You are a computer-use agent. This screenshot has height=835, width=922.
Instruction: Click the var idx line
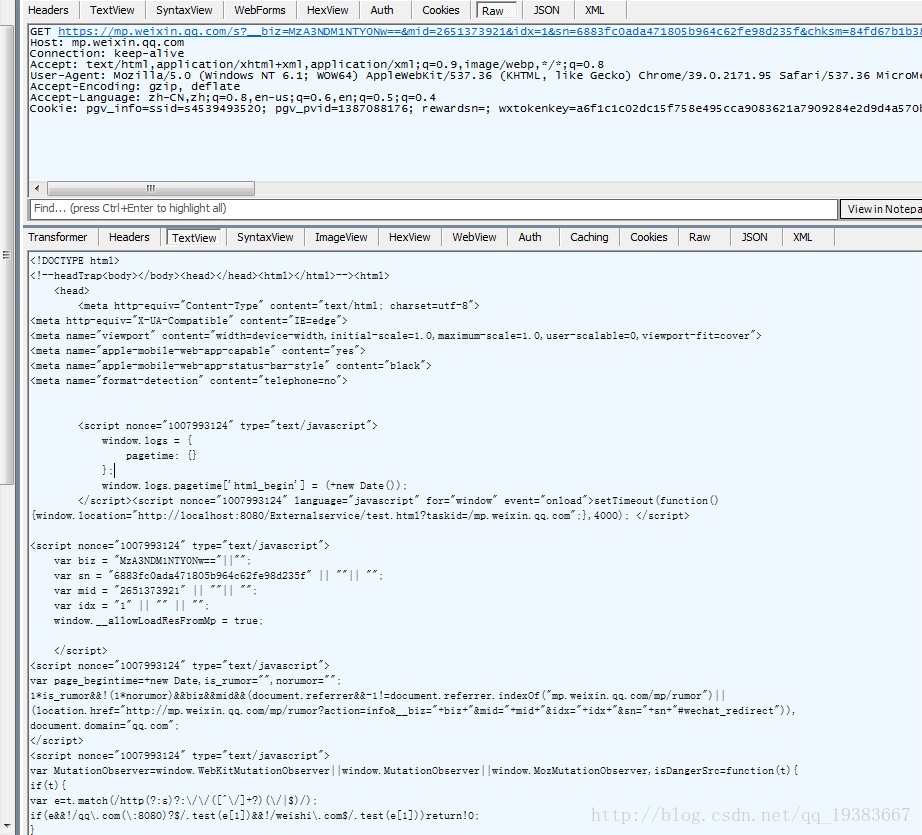click(x=132, y=606)
